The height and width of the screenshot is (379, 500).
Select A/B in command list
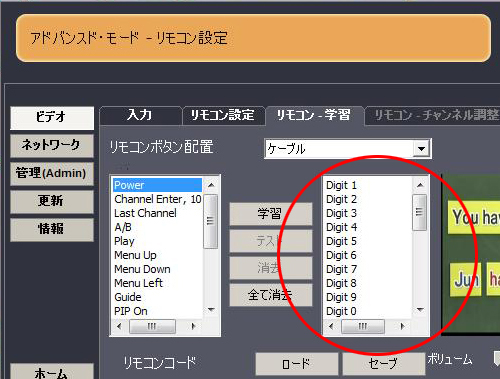pos(158,227)
